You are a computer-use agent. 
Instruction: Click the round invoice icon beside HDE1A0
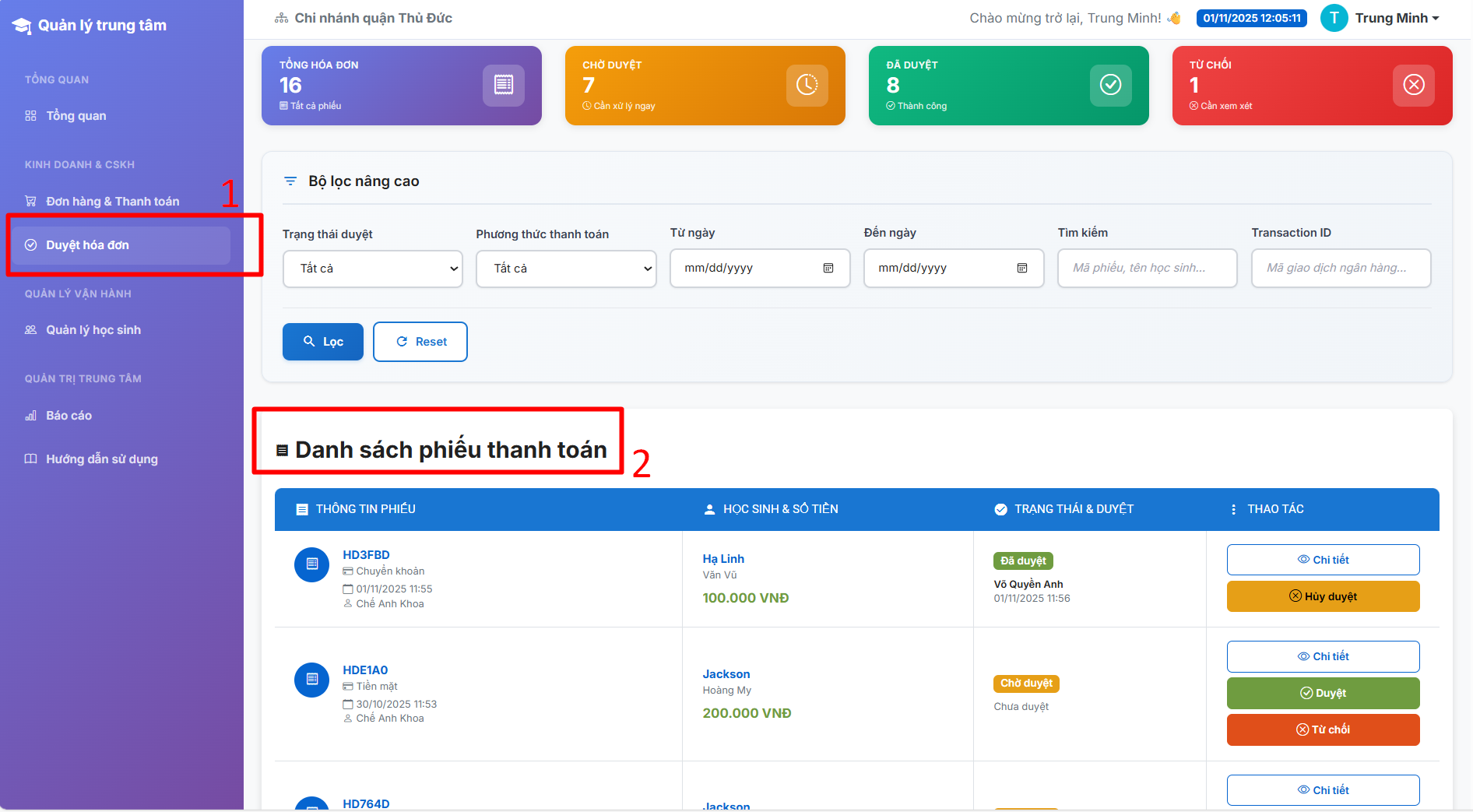311,680
